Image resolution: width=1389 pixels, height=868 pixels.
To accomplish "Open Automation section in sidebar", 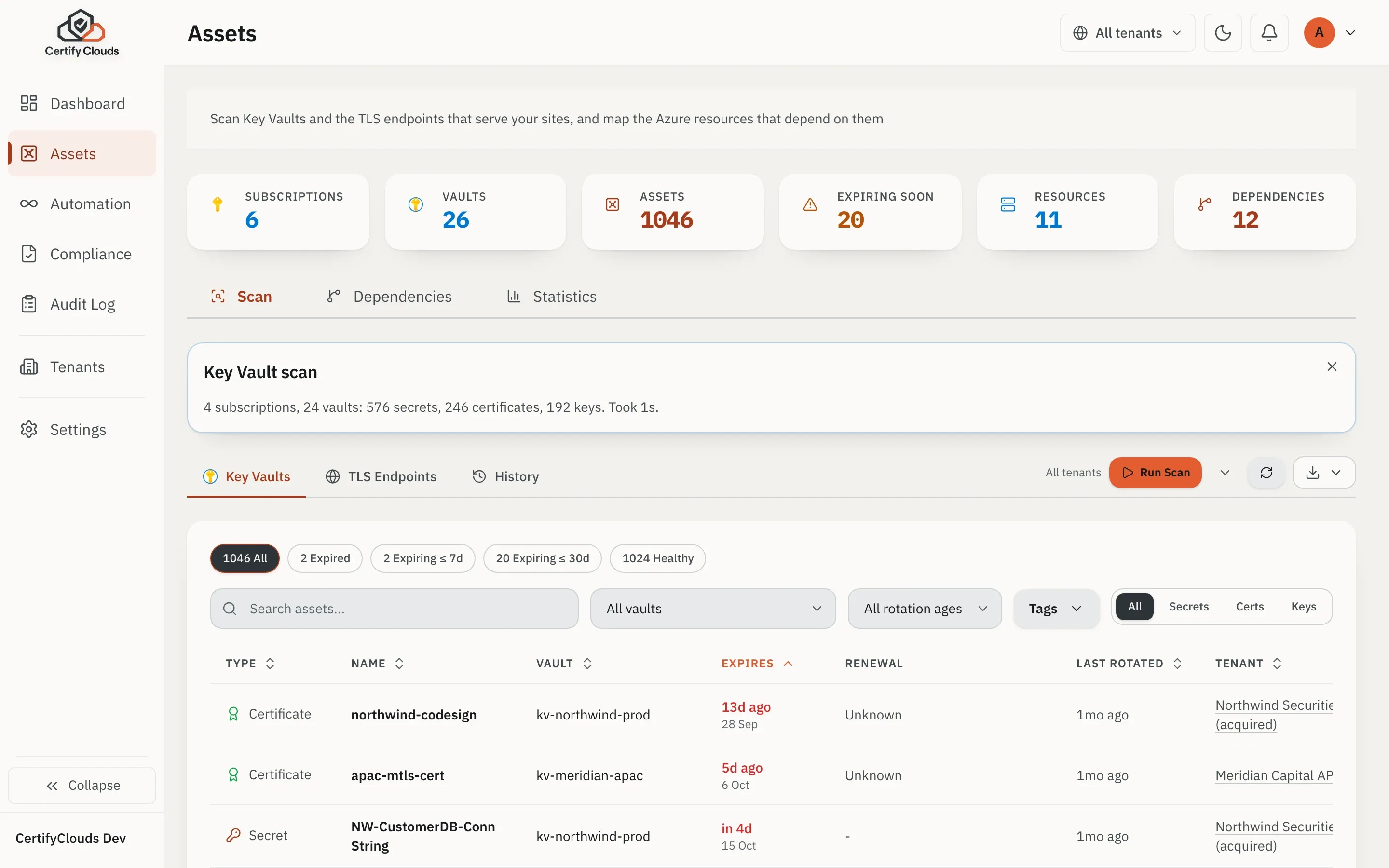I will click(x=82, y=204).
